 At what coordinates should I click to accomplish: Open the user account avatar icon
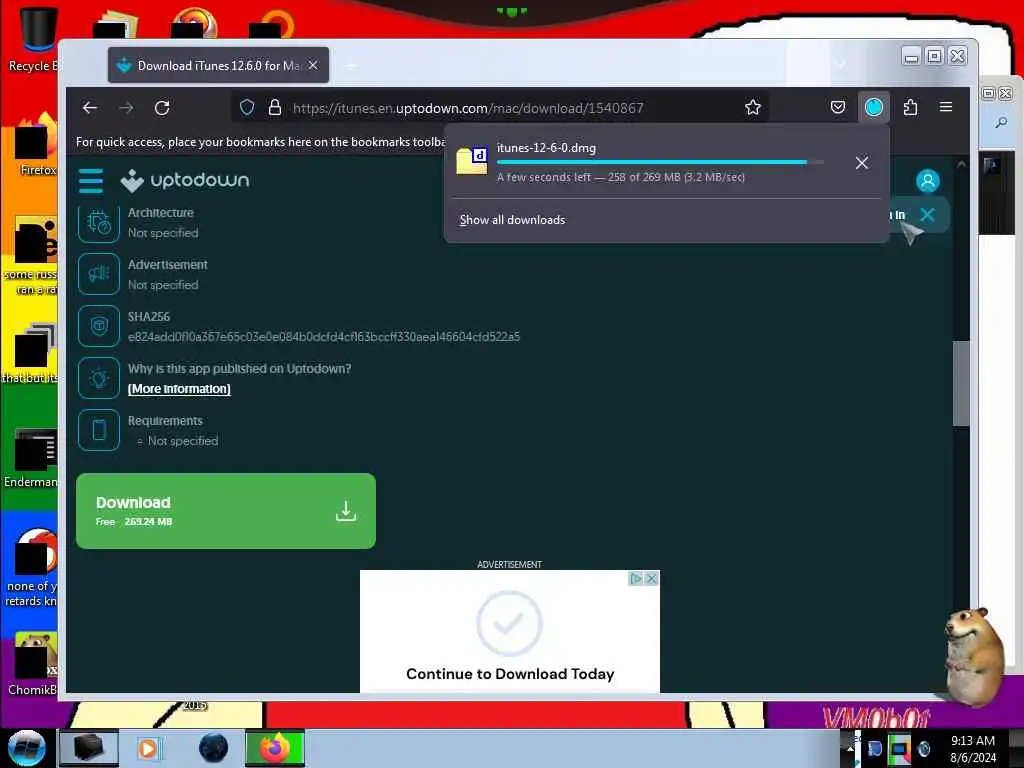tap(927, 181)
